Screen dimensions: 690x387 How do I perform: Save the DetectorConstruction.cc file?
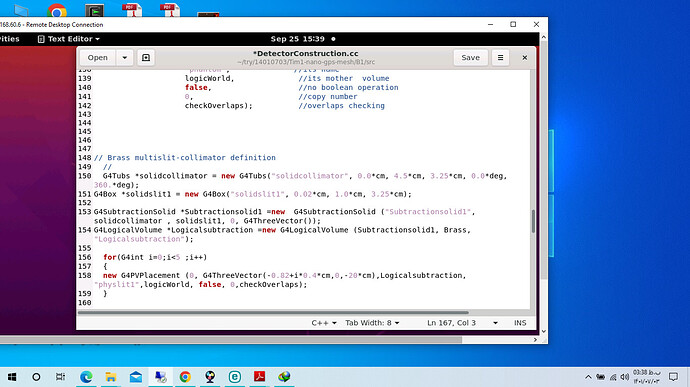click(x=470, y=58)
